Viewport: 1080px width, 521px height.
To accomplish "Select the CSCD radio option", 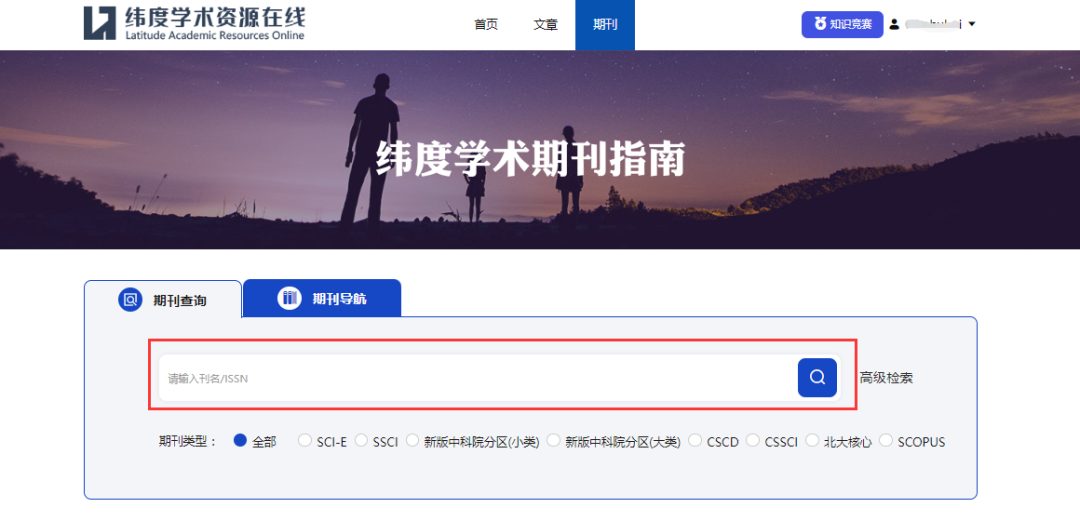I will click(x=695, y=441).
